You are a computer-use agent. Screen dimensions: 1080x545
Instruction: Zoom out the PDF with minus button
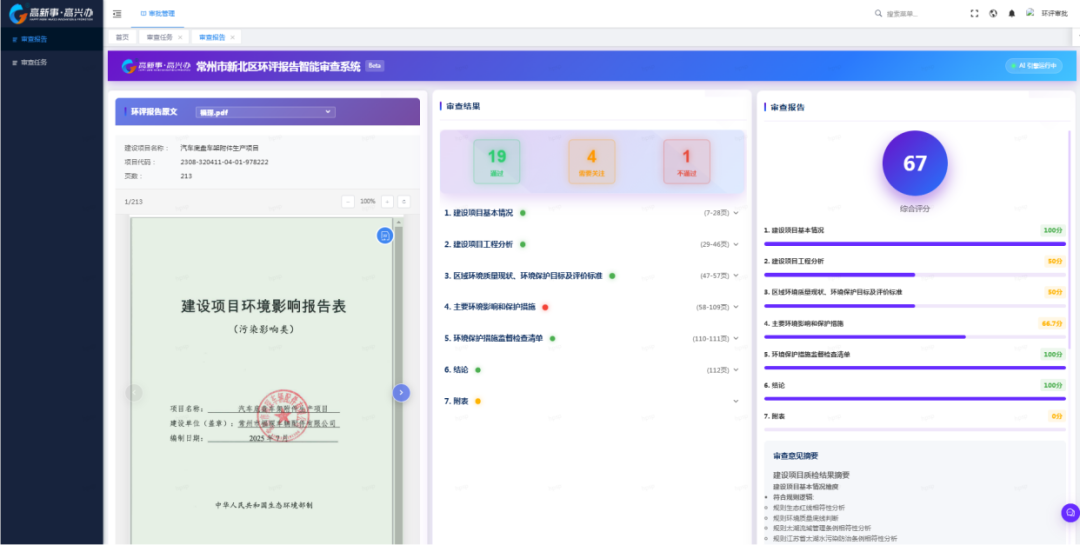click(348, 201)
